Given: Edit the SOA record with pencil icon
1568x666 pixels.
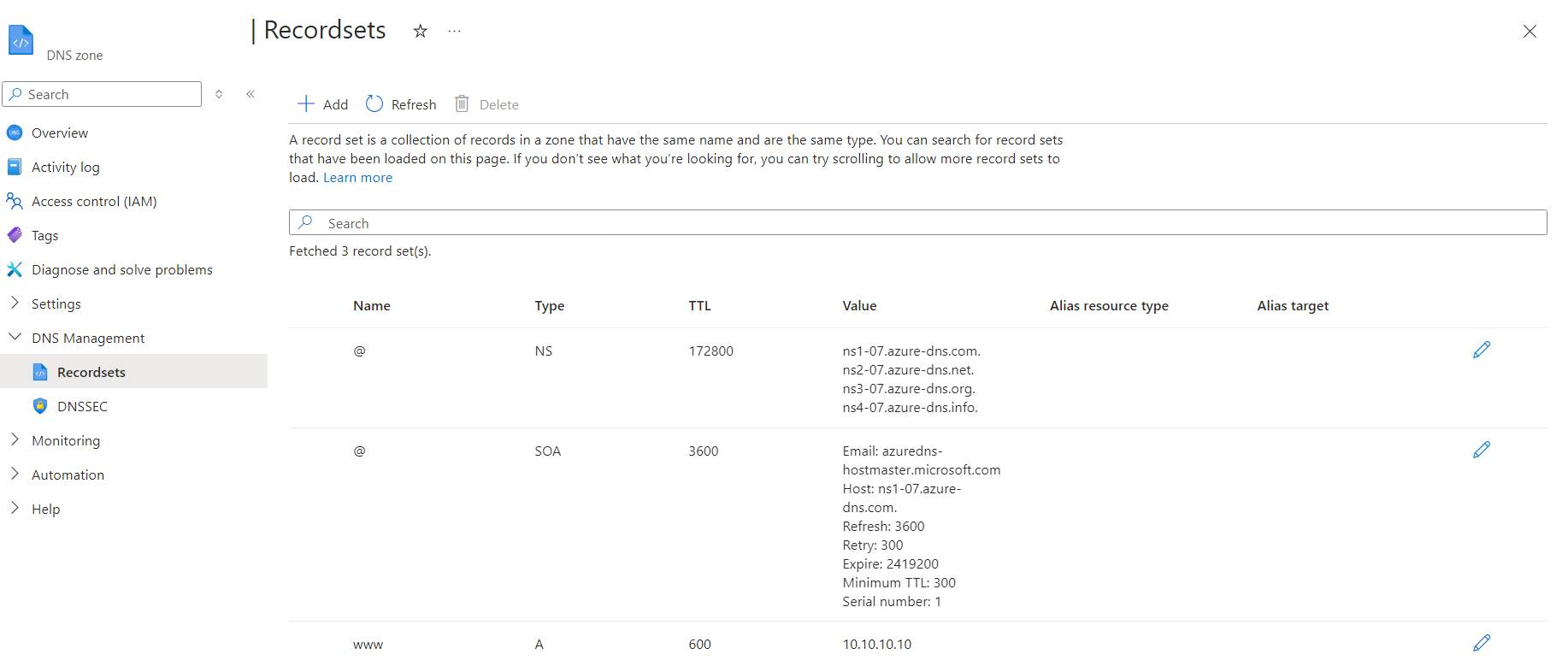Looking at the screenshot, I should tap(1482, 450).
